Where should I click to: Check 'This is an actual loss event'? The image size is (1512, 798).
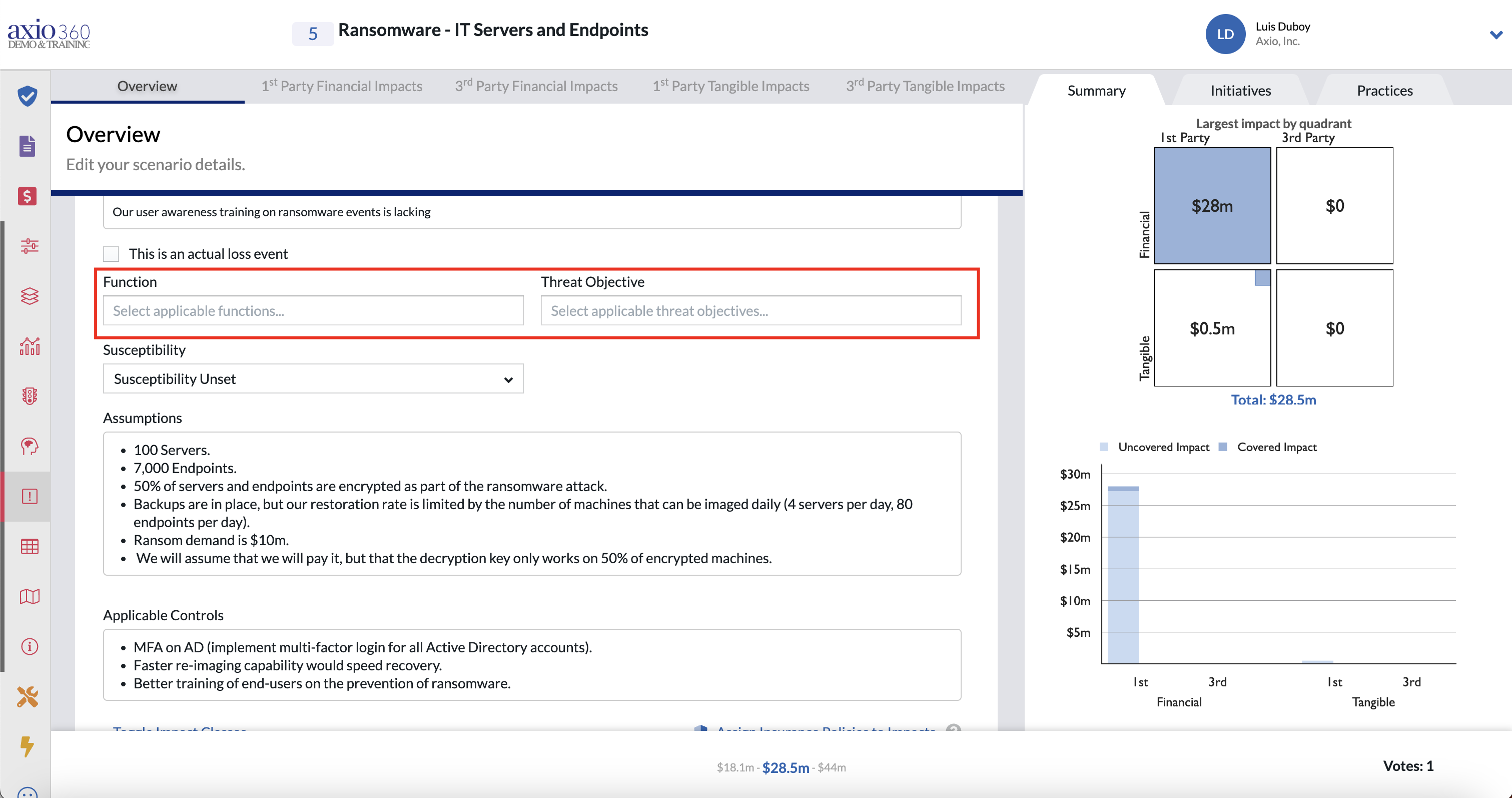[111, 254]
